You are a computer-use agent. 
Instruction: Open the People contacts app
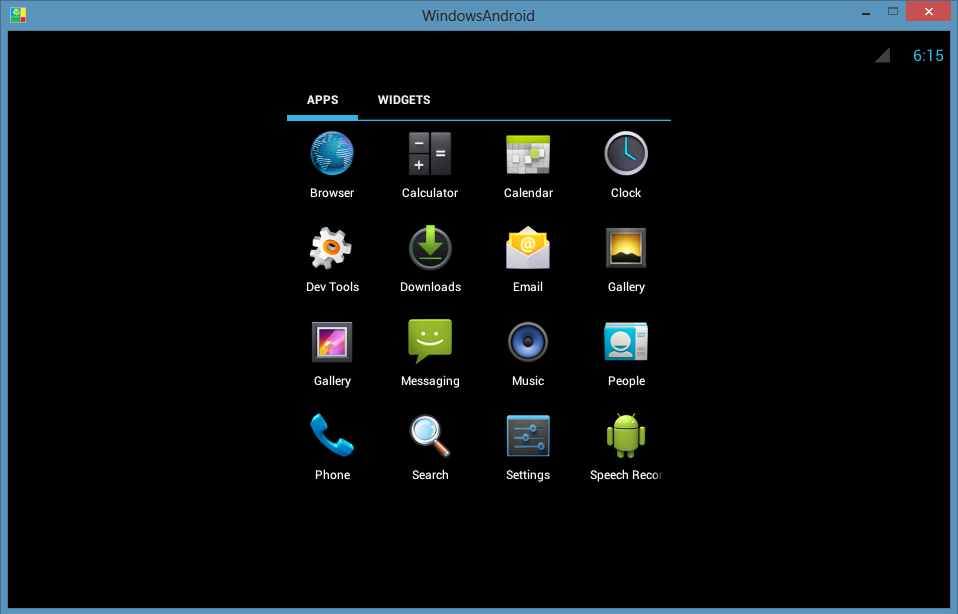click(x=626, y=342)
